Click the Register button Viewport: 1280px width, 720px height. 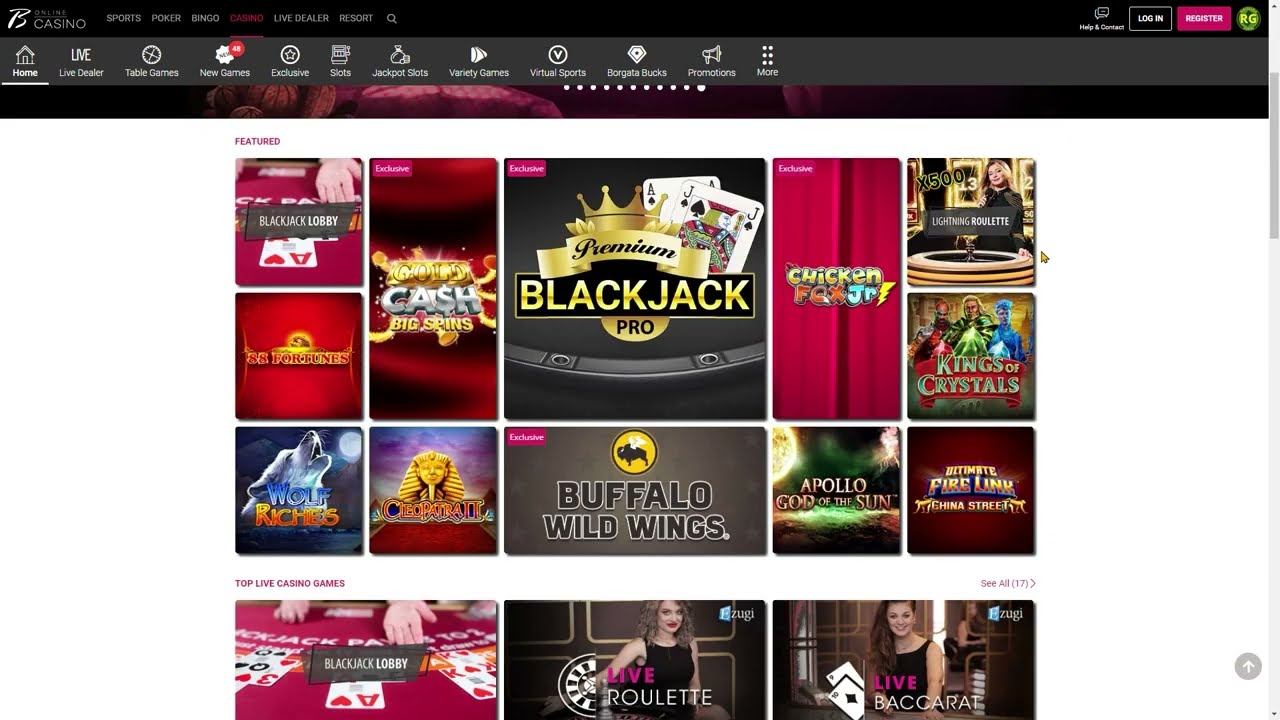(1204, 18)
